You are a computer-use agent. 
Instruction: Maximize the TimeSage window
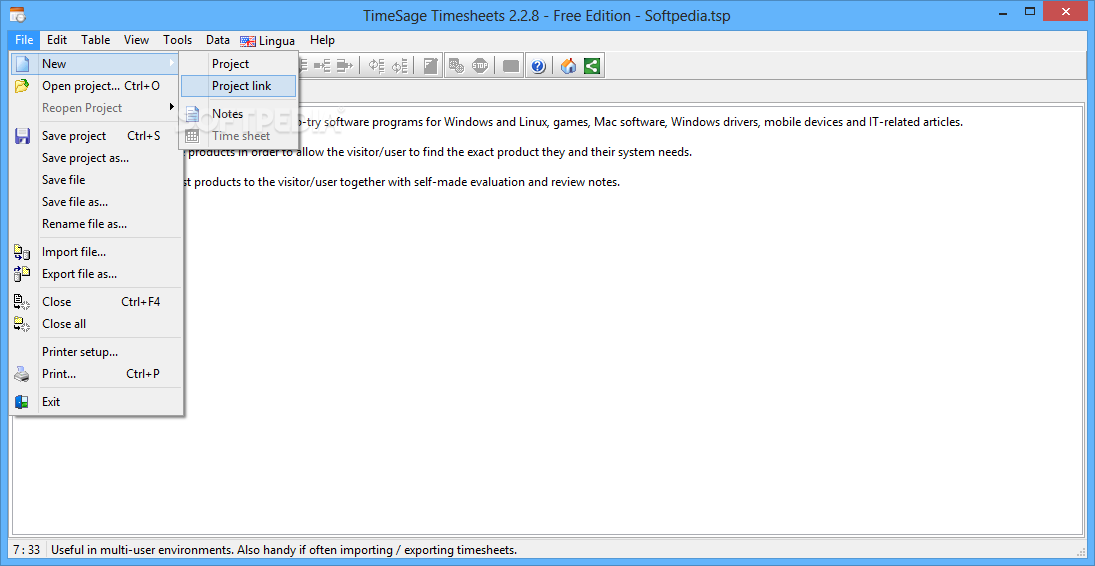click(x=1030, y=12)
